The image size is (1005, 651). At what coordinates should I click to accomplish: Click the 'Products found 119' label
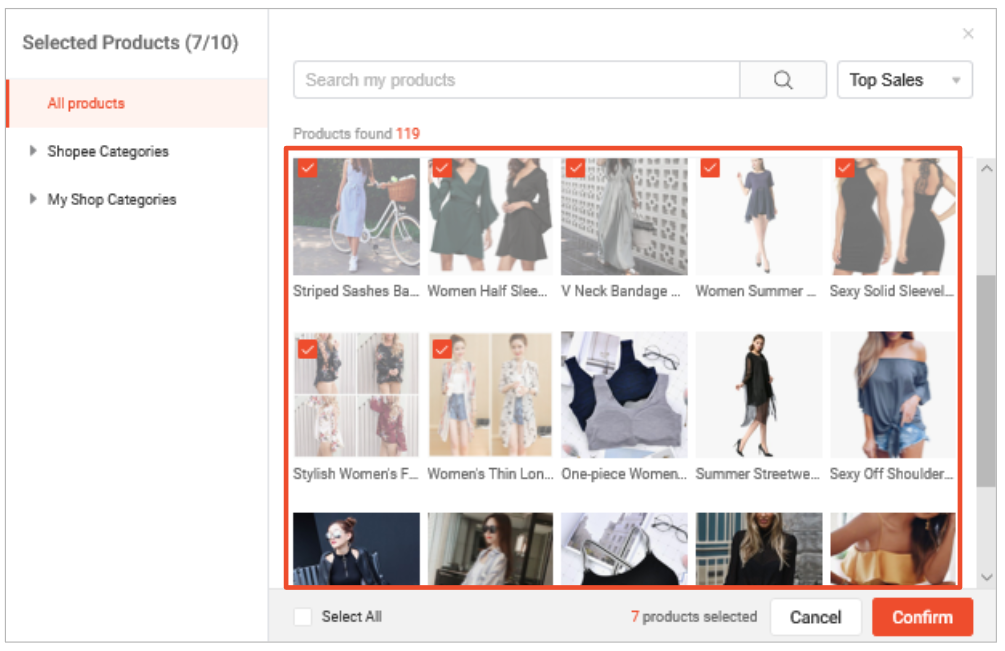click(356, 133)
